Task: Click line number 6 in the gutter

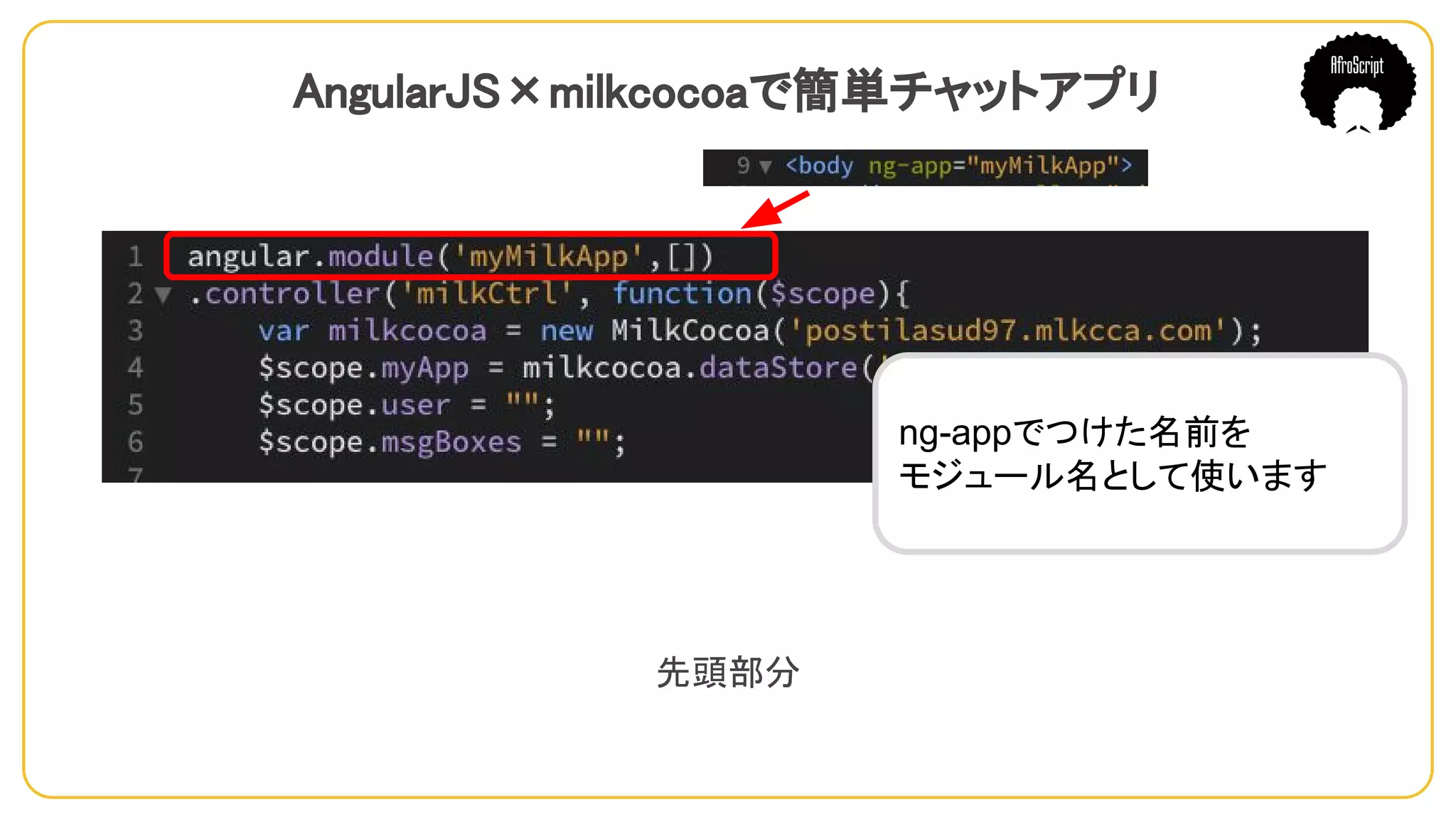Action: (135, 441)
